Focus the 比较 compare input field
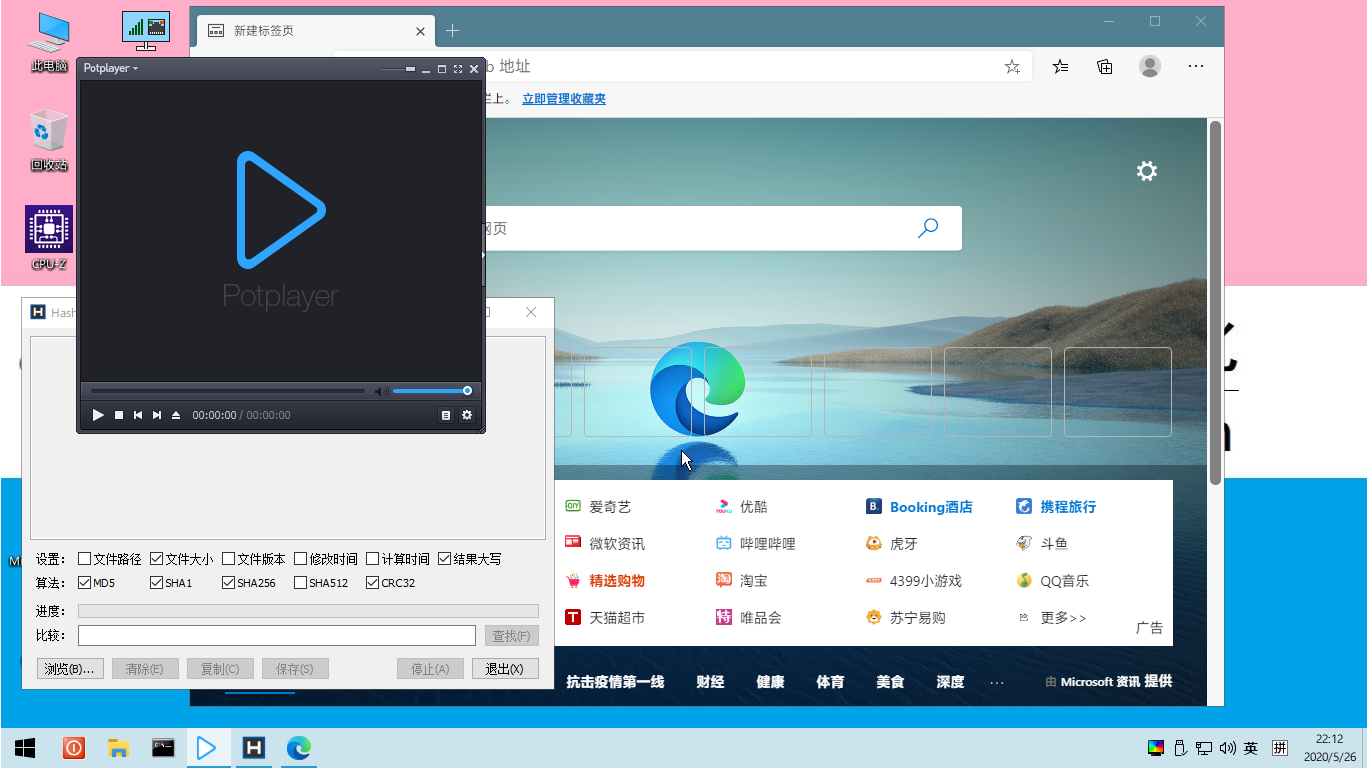1368x769 pixels. 277,636
